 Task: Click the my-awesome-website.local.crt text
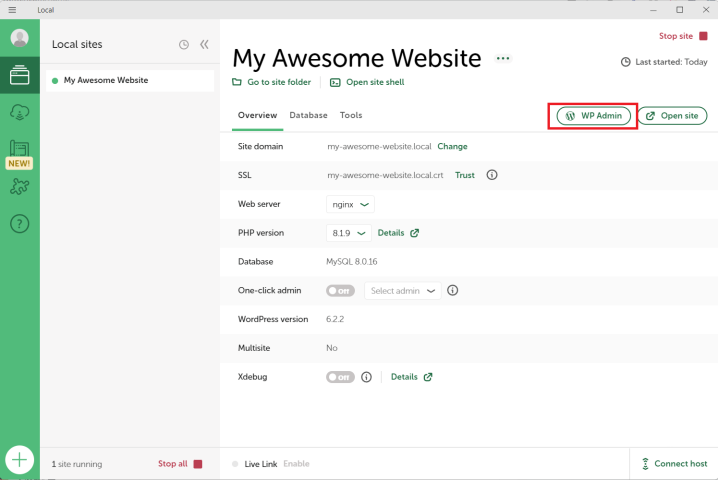pos(385,175)
